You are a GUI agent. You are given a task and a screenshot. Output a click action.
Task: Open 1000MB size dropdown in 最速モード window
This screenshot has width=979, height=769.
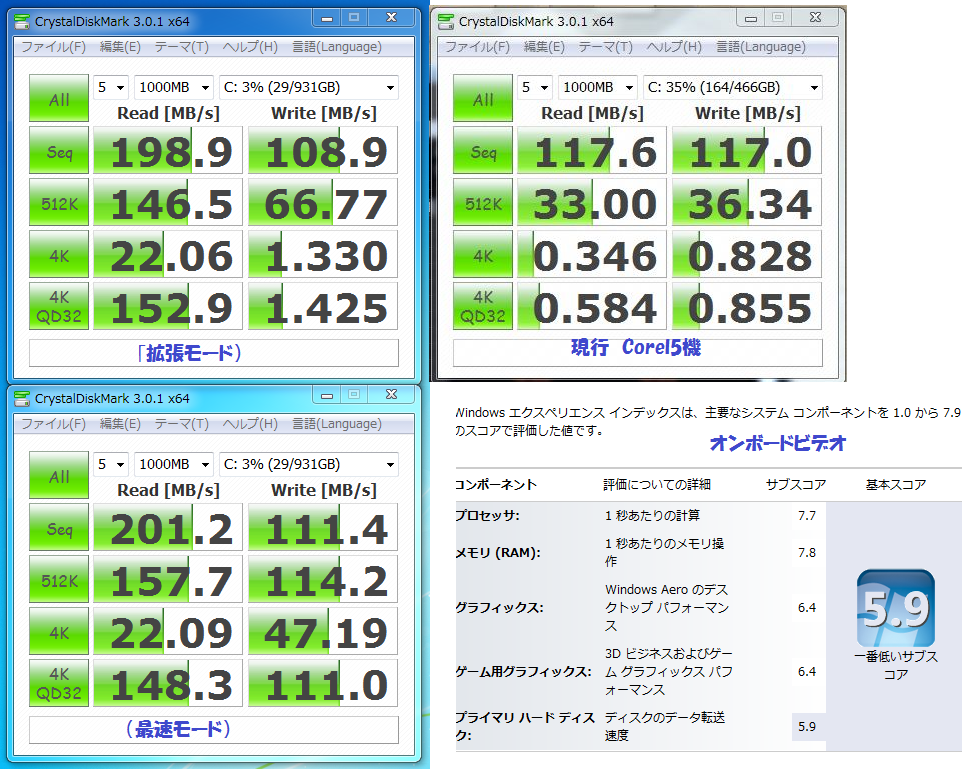(174, 464)
